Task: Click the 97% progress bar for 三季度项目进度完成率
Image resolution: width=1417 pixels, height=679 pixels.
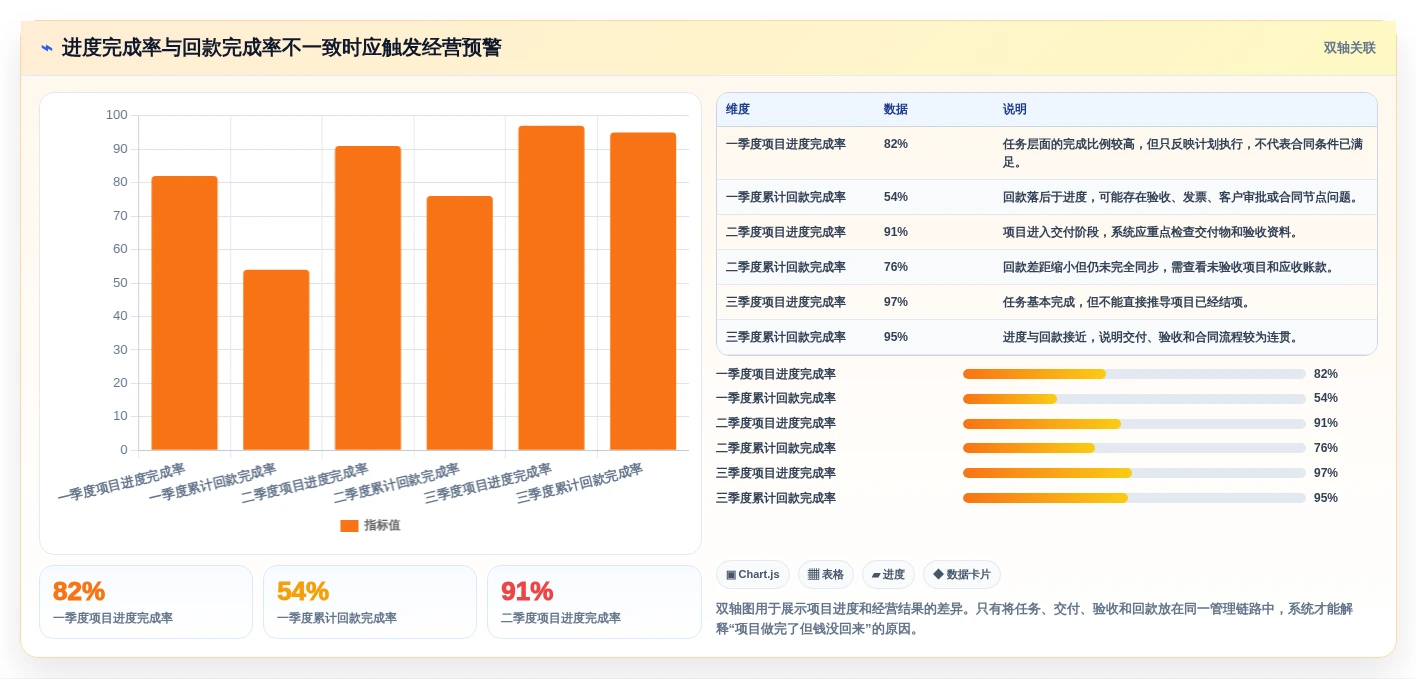Action: click(x=1134, y=473)
